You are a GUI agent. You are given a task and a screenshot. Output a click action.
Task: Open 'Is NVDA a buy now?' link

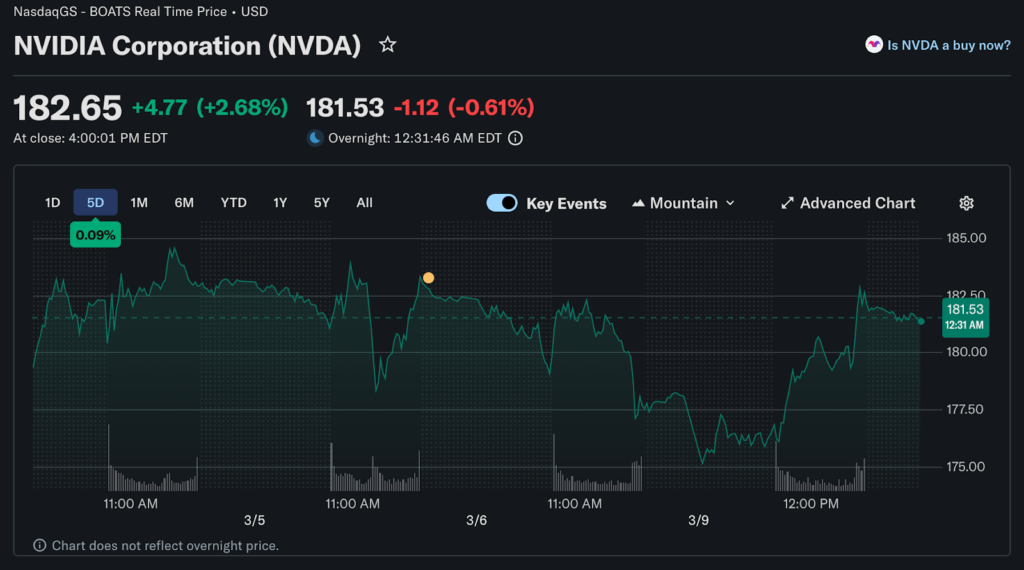coord(948,45)
